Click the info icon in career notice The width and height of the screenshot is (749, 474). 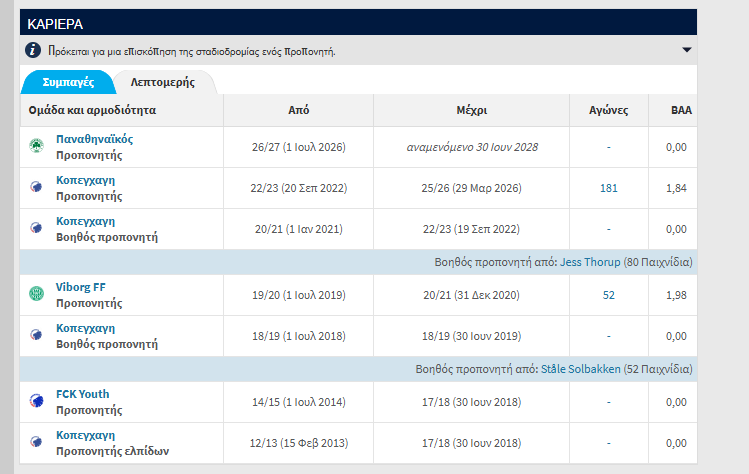coord(33,50)
